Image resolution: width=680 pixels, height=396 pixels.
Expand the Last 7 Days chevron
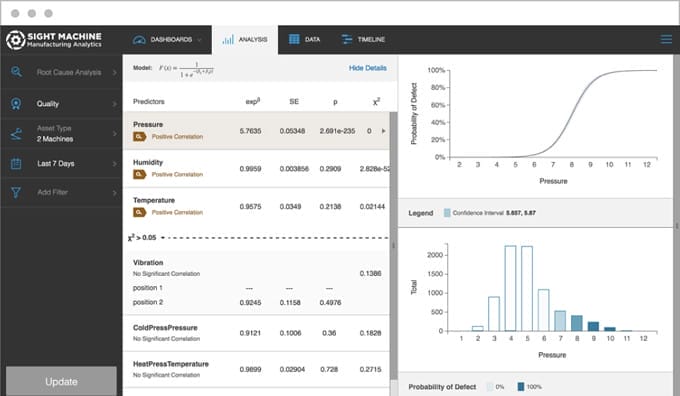coord(114,164)
